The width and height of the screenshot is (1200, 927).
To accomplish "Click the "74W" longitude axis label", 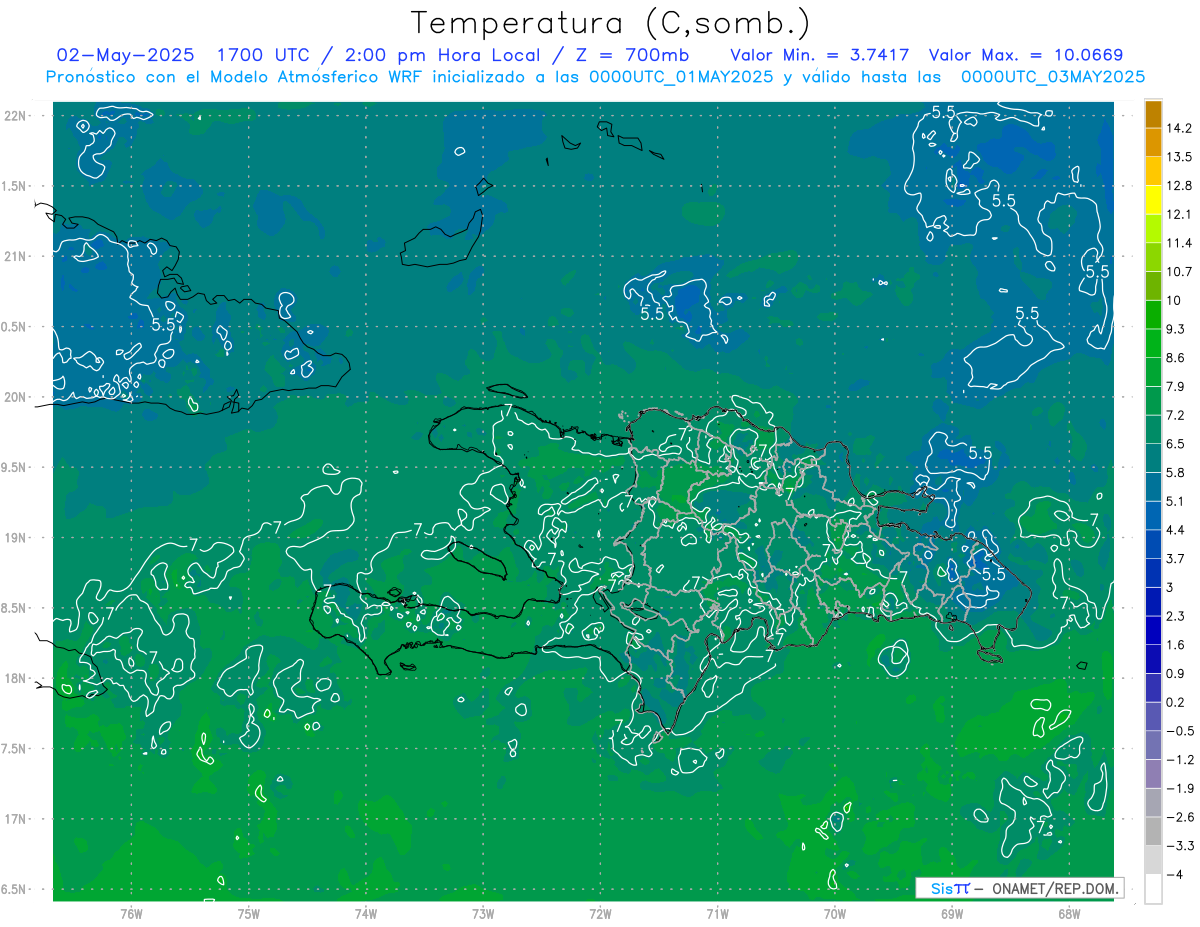I will [x=366, y=914].
